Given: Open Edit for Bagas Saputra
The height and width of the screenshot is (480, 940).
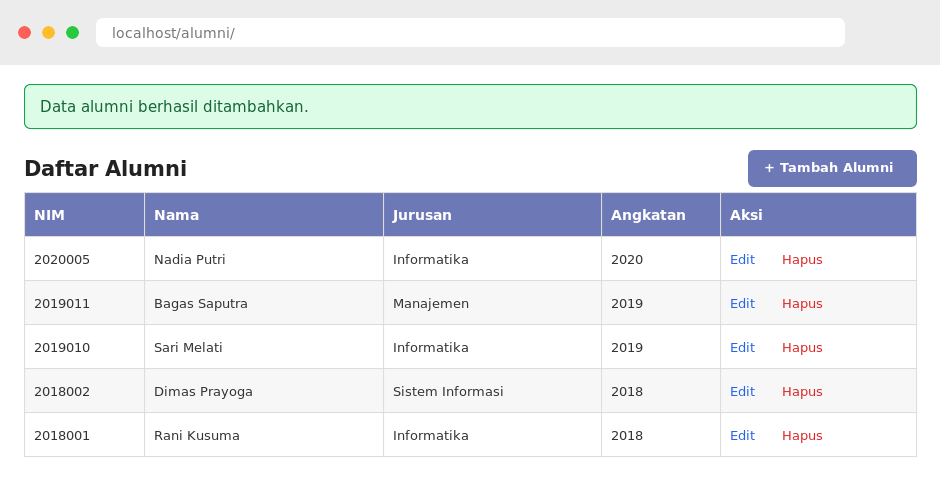Looking at the screenshot, I should pyautogui.click(x=742, y=303).
